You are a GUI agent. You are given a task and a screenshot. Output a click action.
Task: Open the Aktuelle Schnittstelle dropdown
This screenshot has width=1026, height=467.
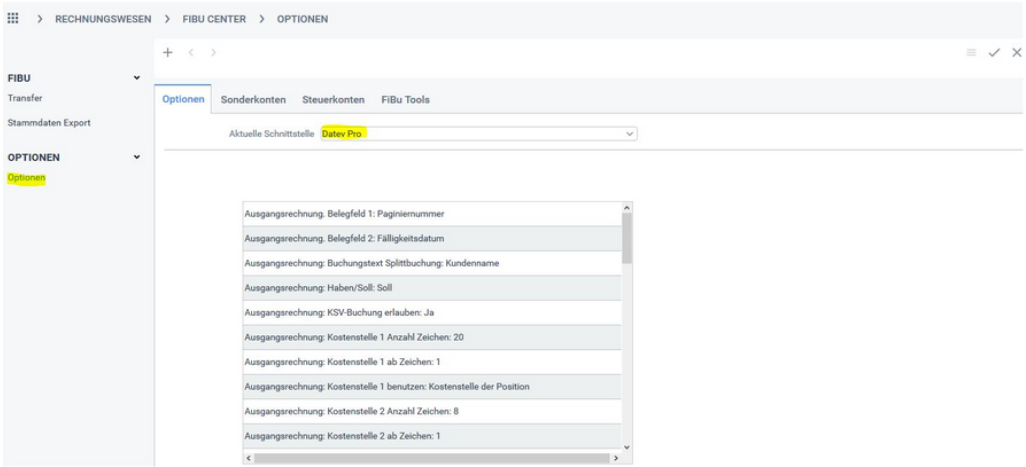(x=629, y=133)
